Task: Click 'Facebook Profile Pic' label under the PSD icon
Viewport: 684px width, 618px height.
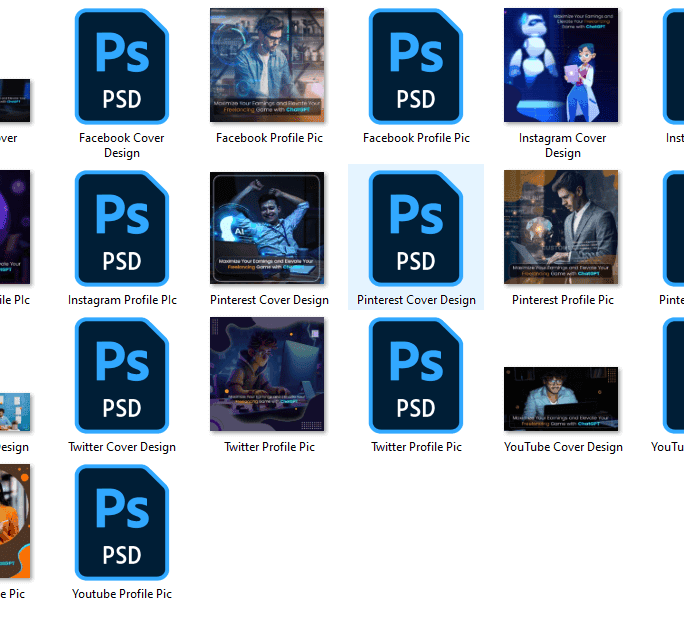Action: point(416,138)
